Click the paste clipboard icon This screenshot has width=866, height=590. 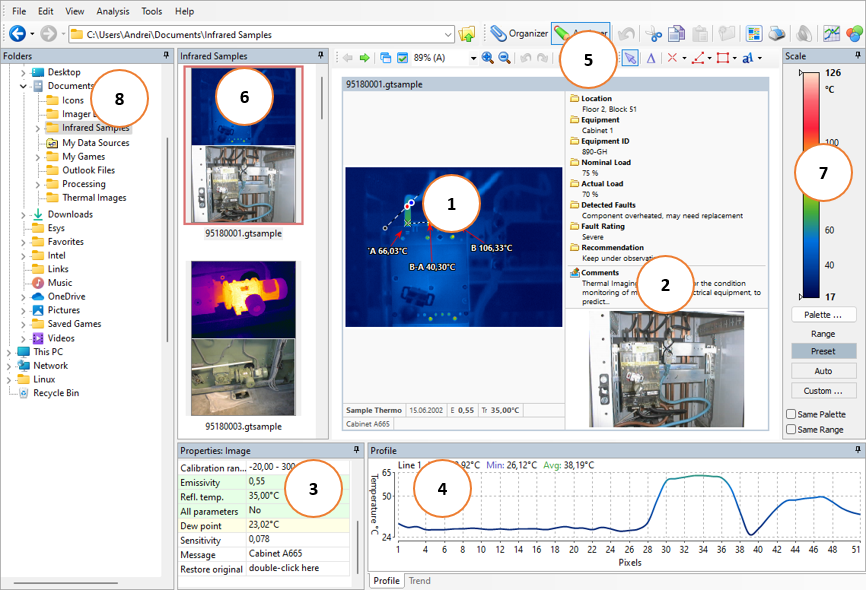coord(700,34)
